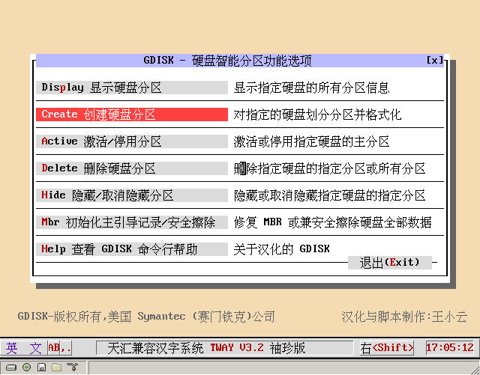
Task: Choose Delete 删除硬盘分区 entry
Action: (132, 168)
